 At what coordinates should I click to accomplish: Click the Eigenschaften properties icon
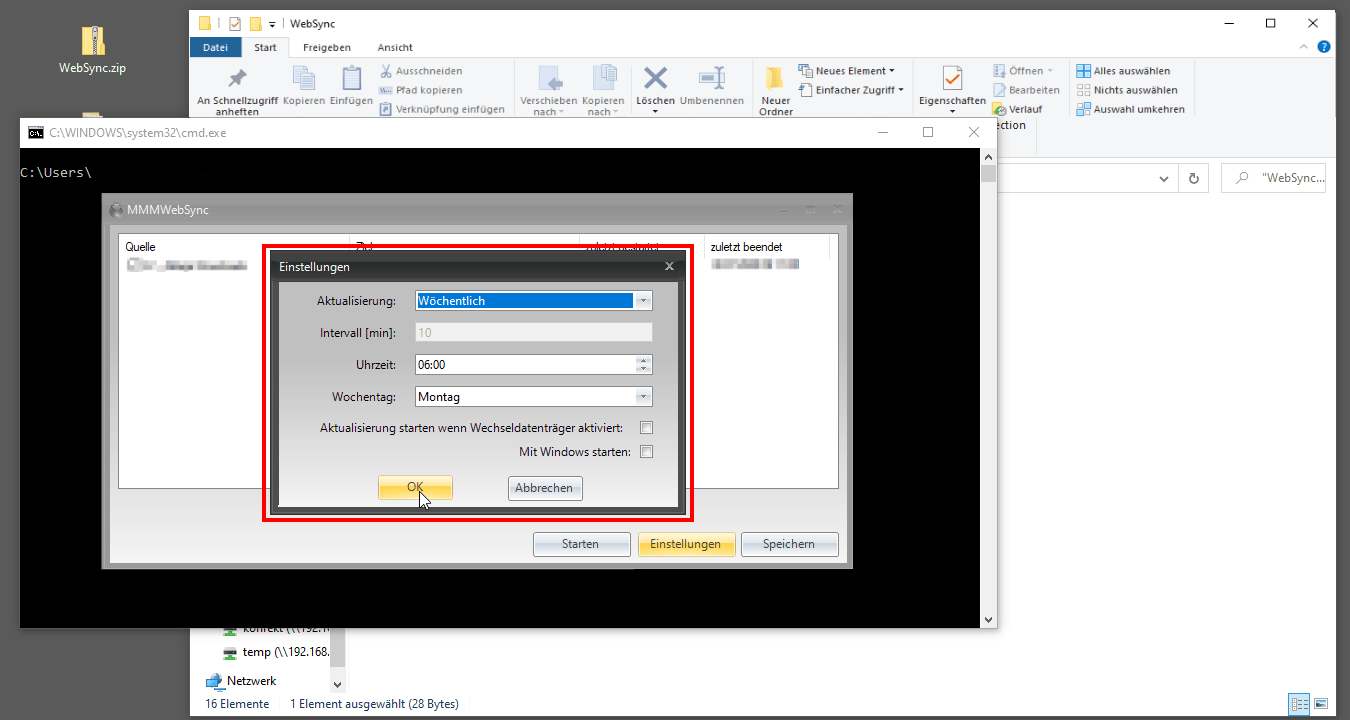[x=952, y=80]
